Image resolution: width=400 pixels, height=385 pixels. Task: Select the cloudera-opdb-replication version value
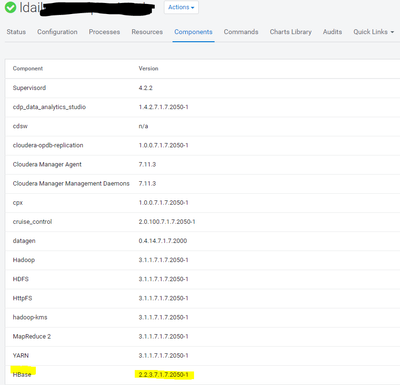coord(163,145)
